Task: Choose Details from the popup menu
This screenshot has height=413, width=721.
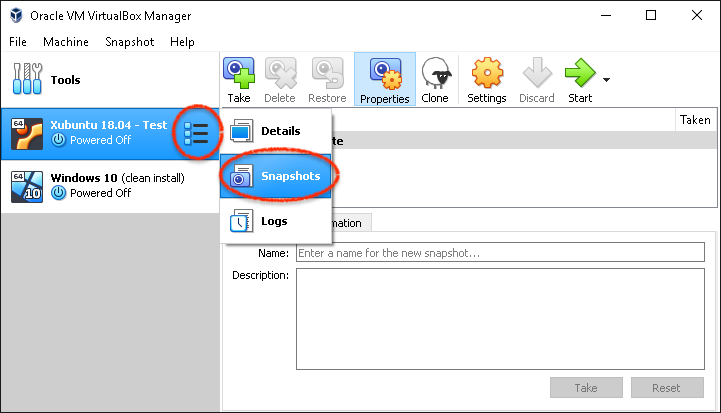Action: pos(275,131)
